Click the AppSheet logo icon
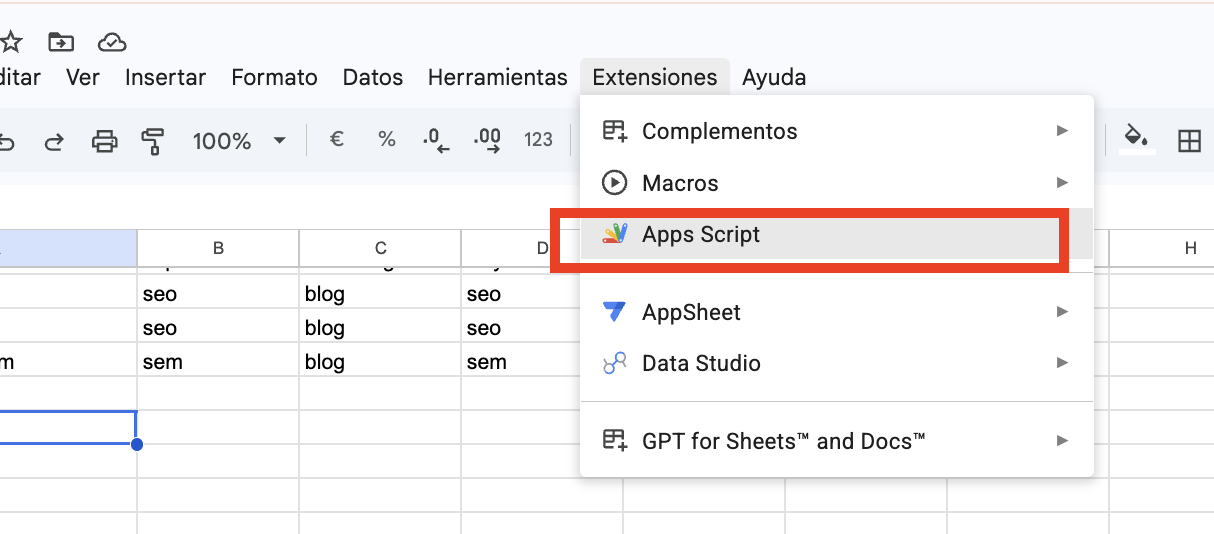1214x534 pixels. tap(614, 312)
